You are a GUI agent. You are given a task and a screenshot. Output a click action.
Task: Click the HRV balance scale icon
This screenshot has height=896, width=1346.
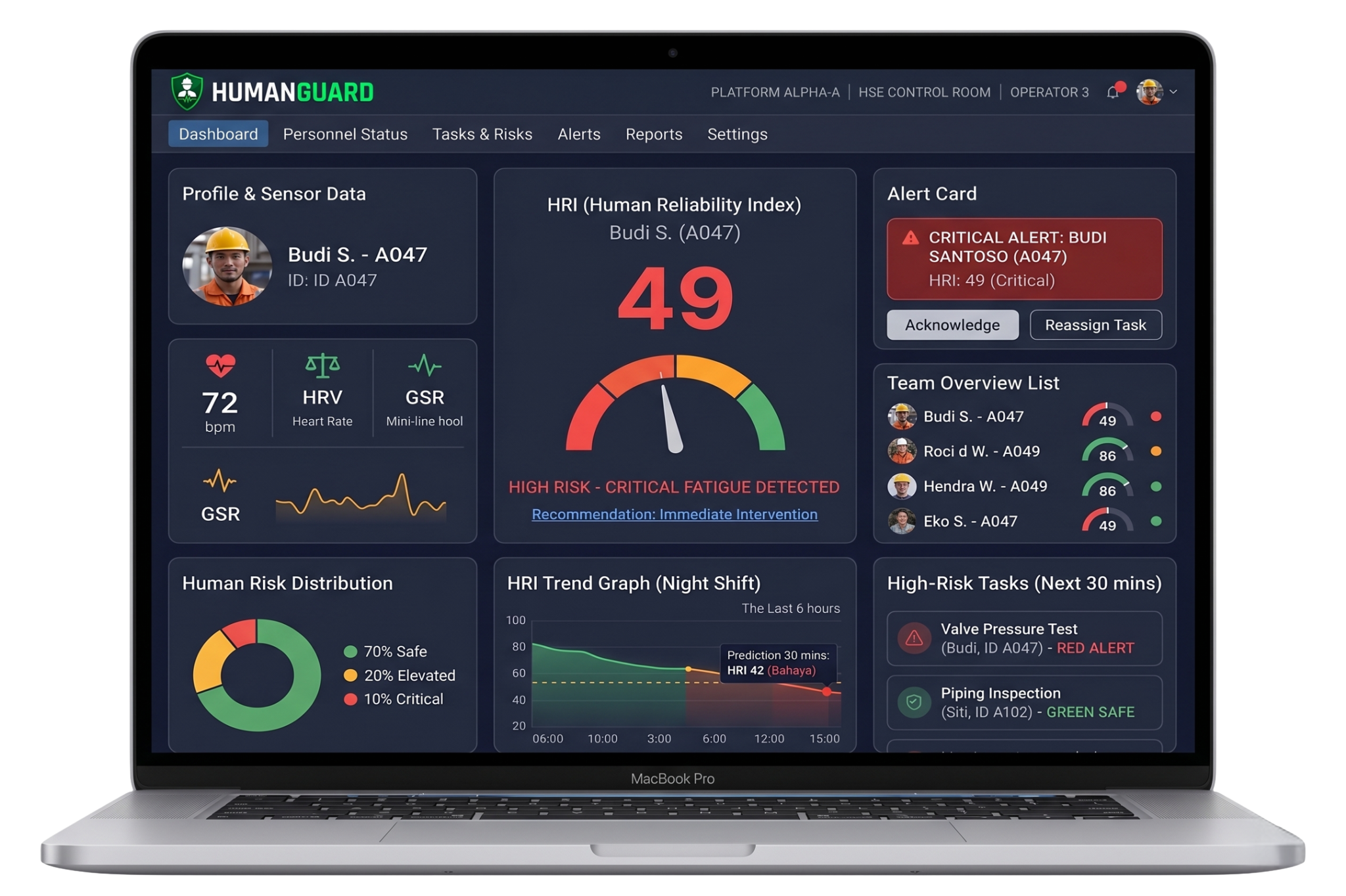pos(323,366)
